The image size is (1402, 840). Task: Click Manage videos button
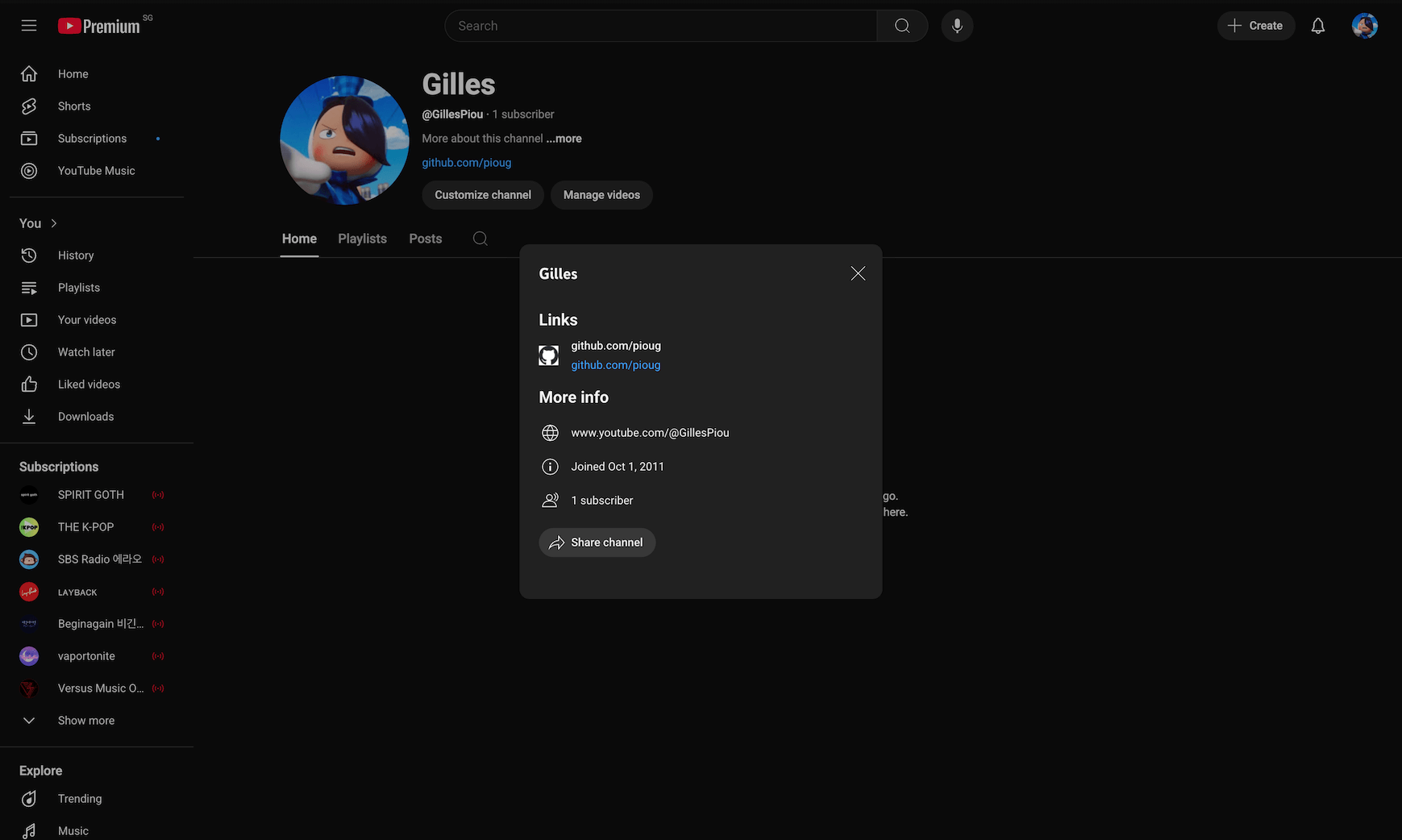[601, 195]
